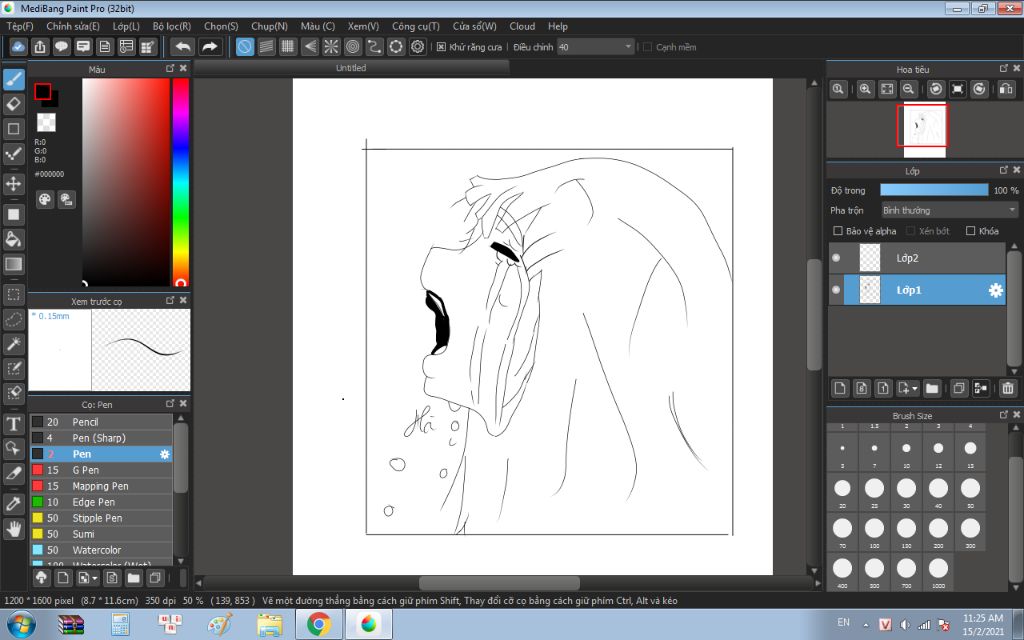Enable the Cạnh mềm checkbox
This screenshot has height=640, width=1024.
pos(648,47)
